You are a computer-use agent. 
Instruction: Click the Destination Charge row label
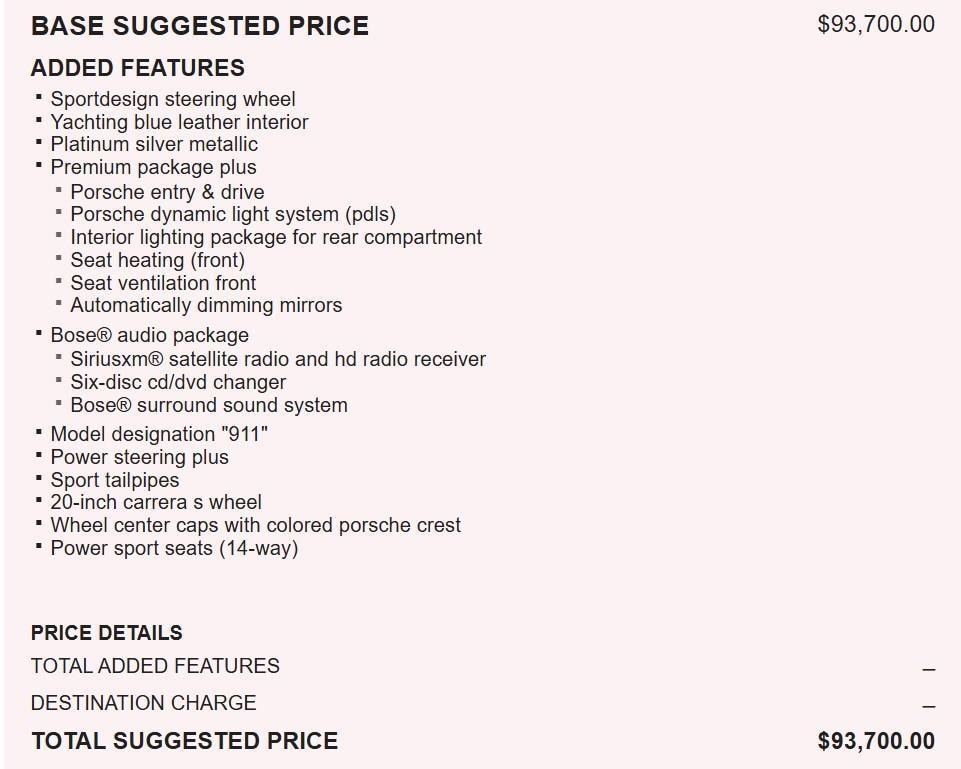tap(144, 703)
